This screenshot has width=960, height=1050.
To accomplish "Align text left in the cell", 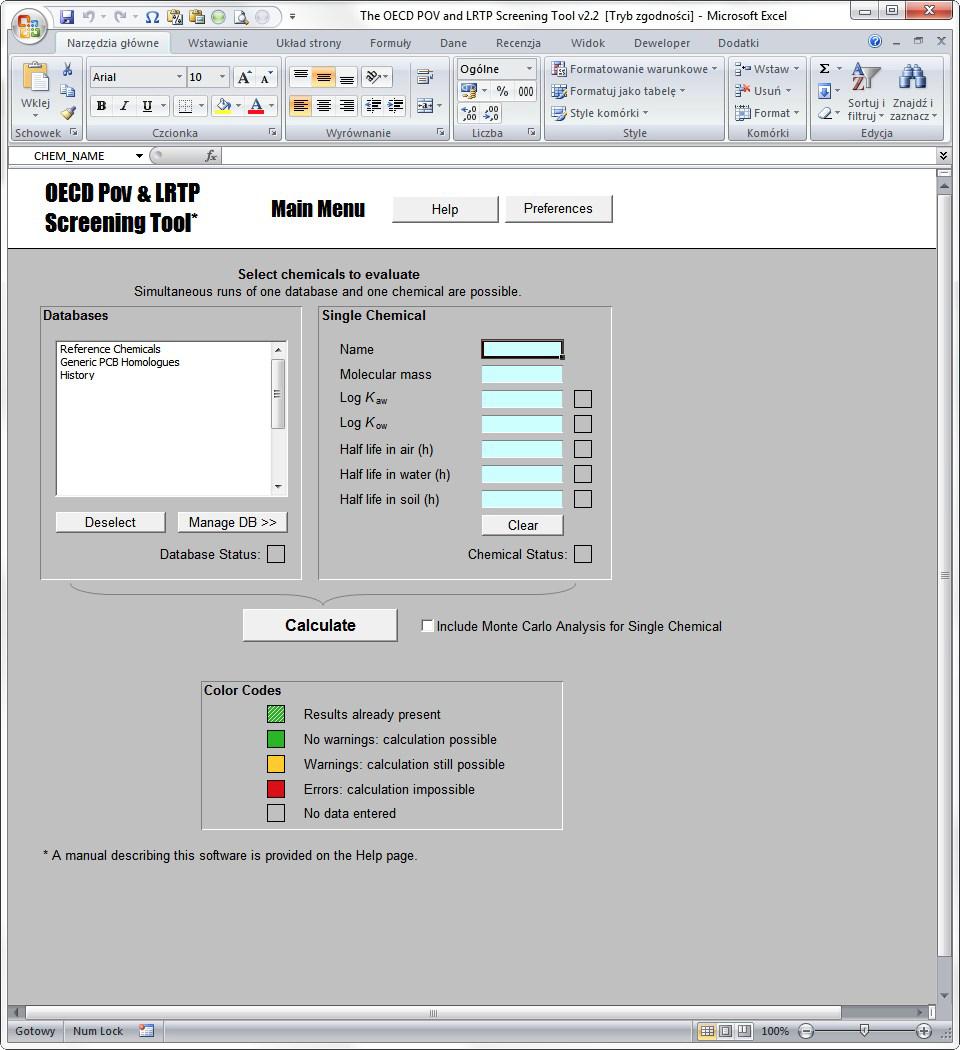I will (301, 106).
